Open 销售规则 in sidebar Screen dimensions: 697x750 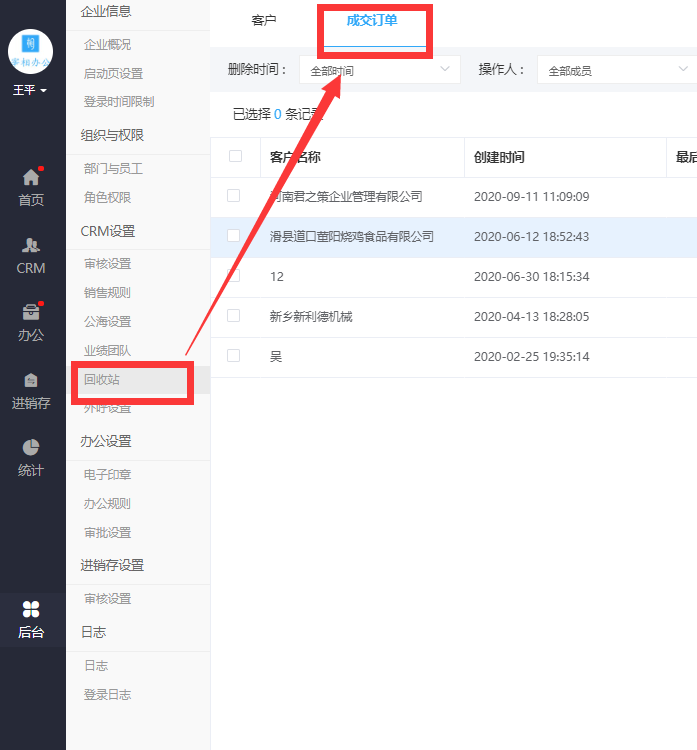107,292
